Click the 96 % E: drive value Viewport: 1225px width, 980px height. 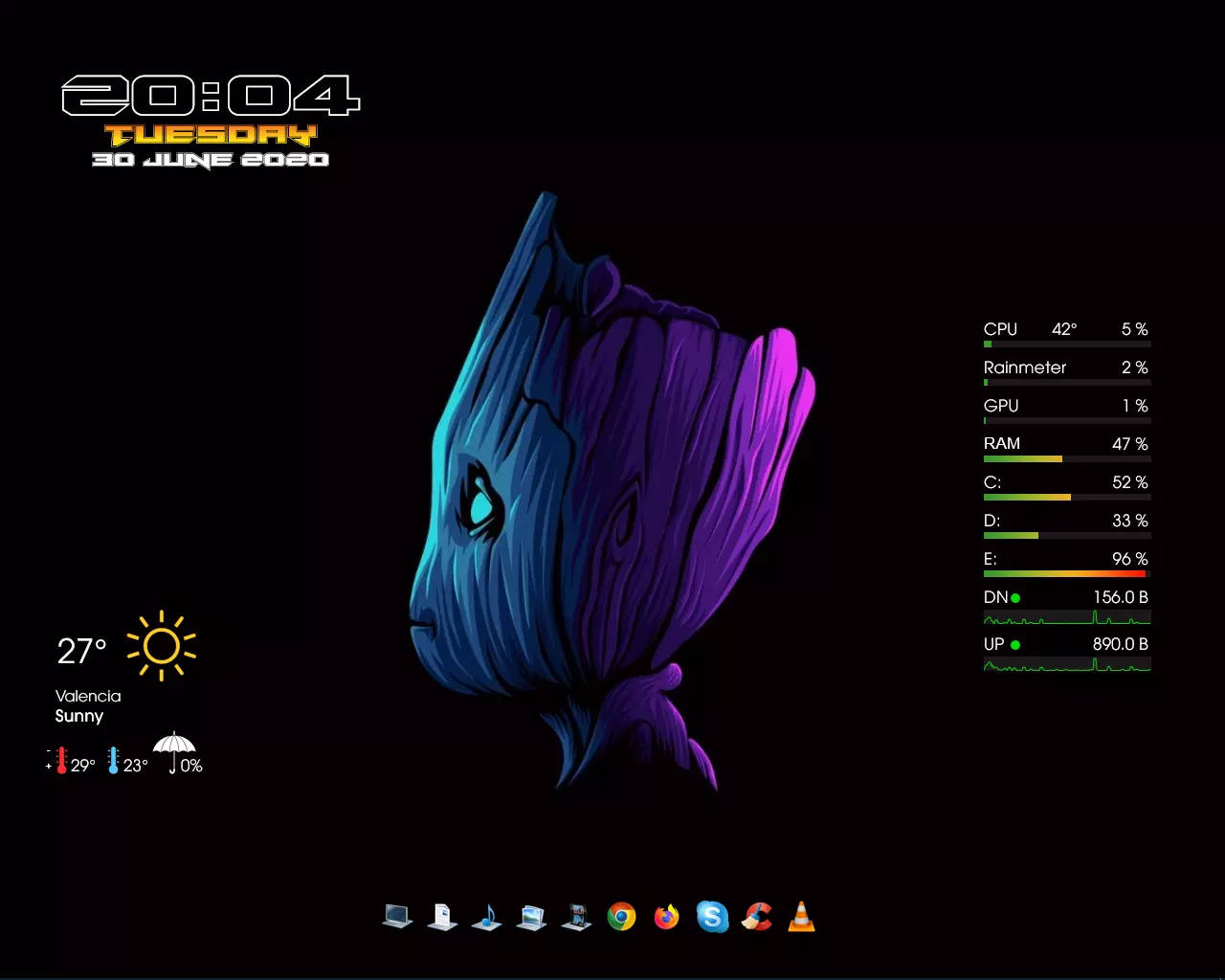pyautogui.click(x=1130, y=559)
